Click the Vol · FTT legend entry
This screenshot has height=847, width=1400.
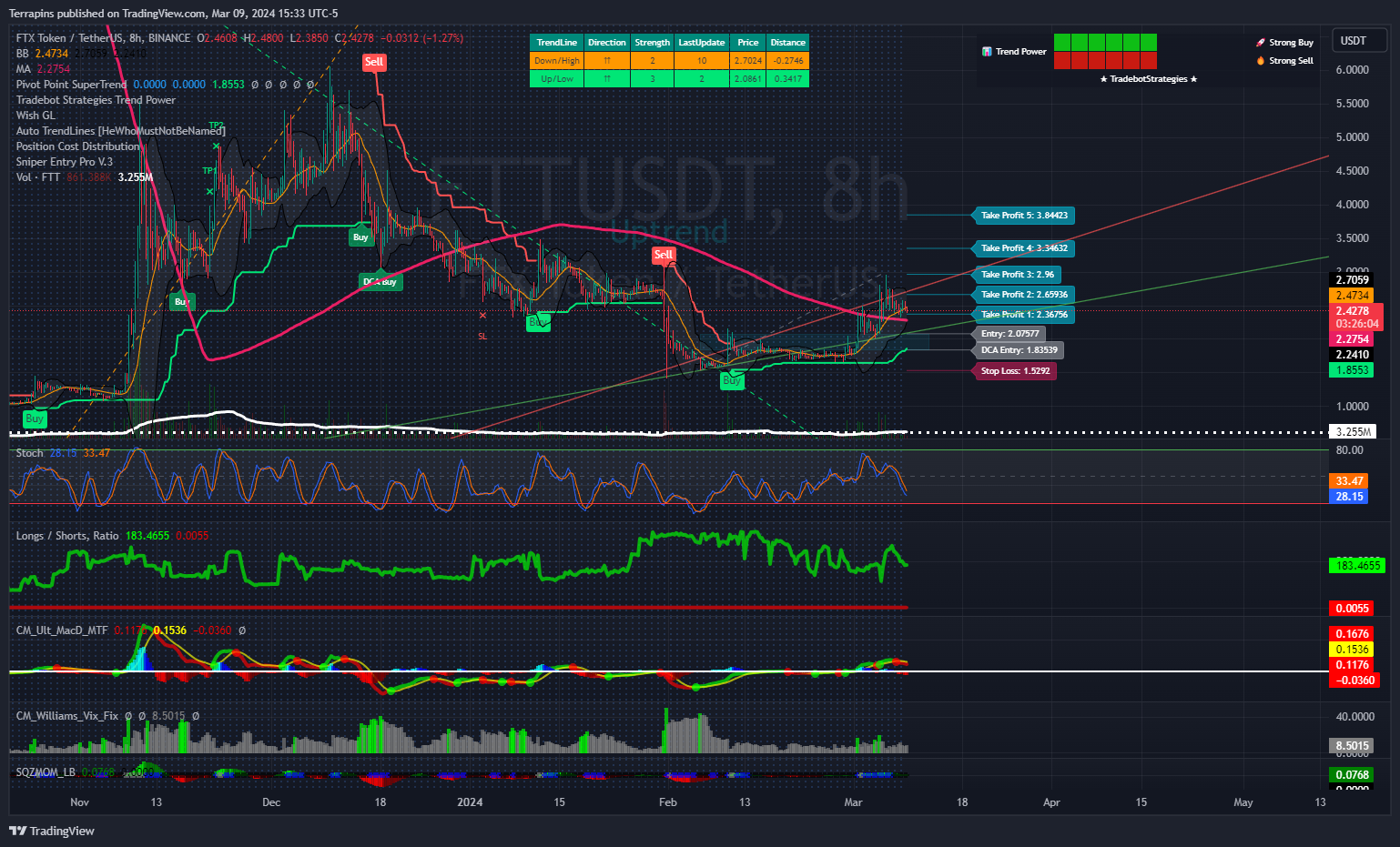pyautogui.click(x=38, y=177)
